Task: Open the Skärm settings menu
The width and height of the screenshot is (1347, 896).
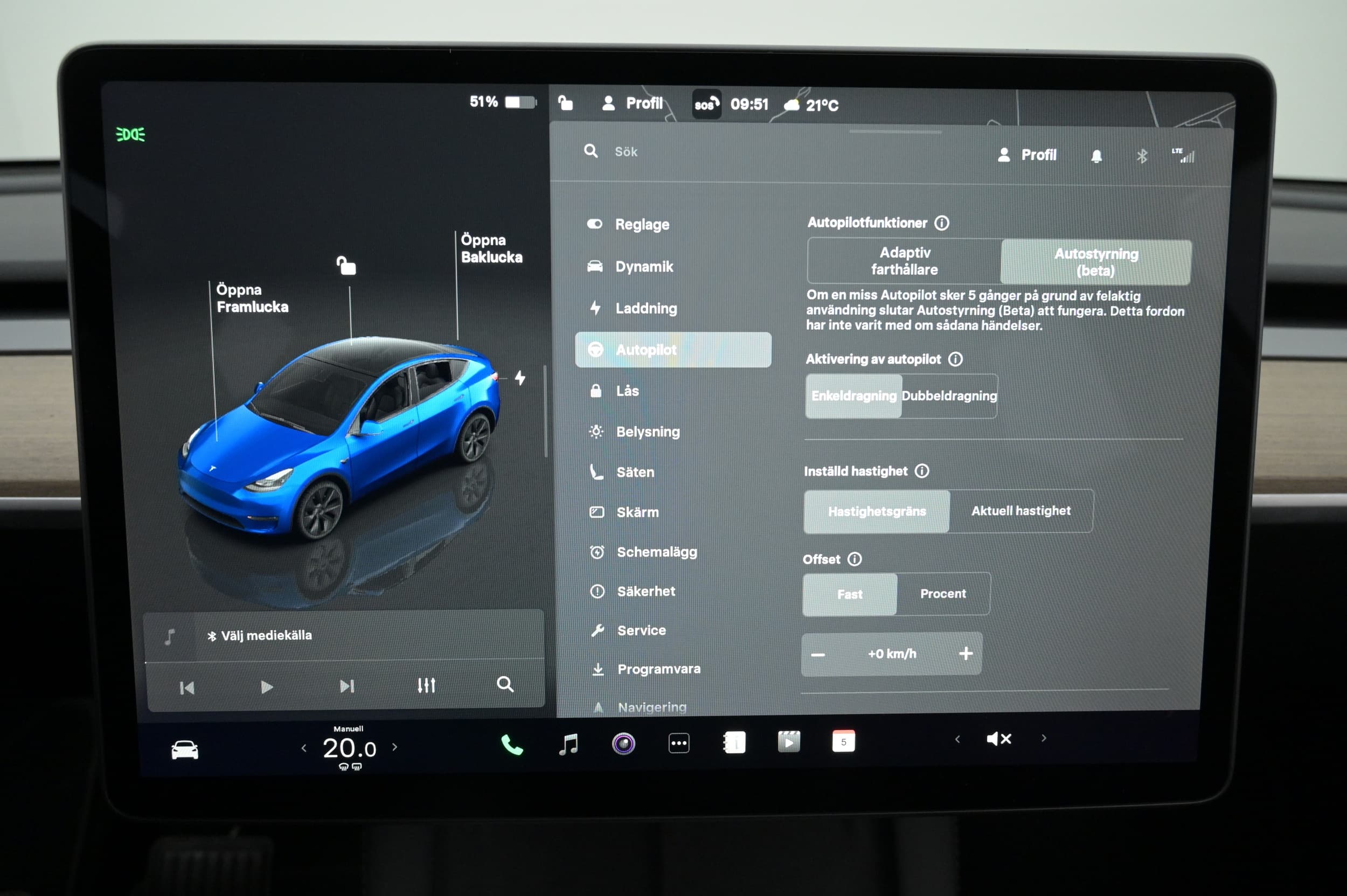Action: (624, 512)
